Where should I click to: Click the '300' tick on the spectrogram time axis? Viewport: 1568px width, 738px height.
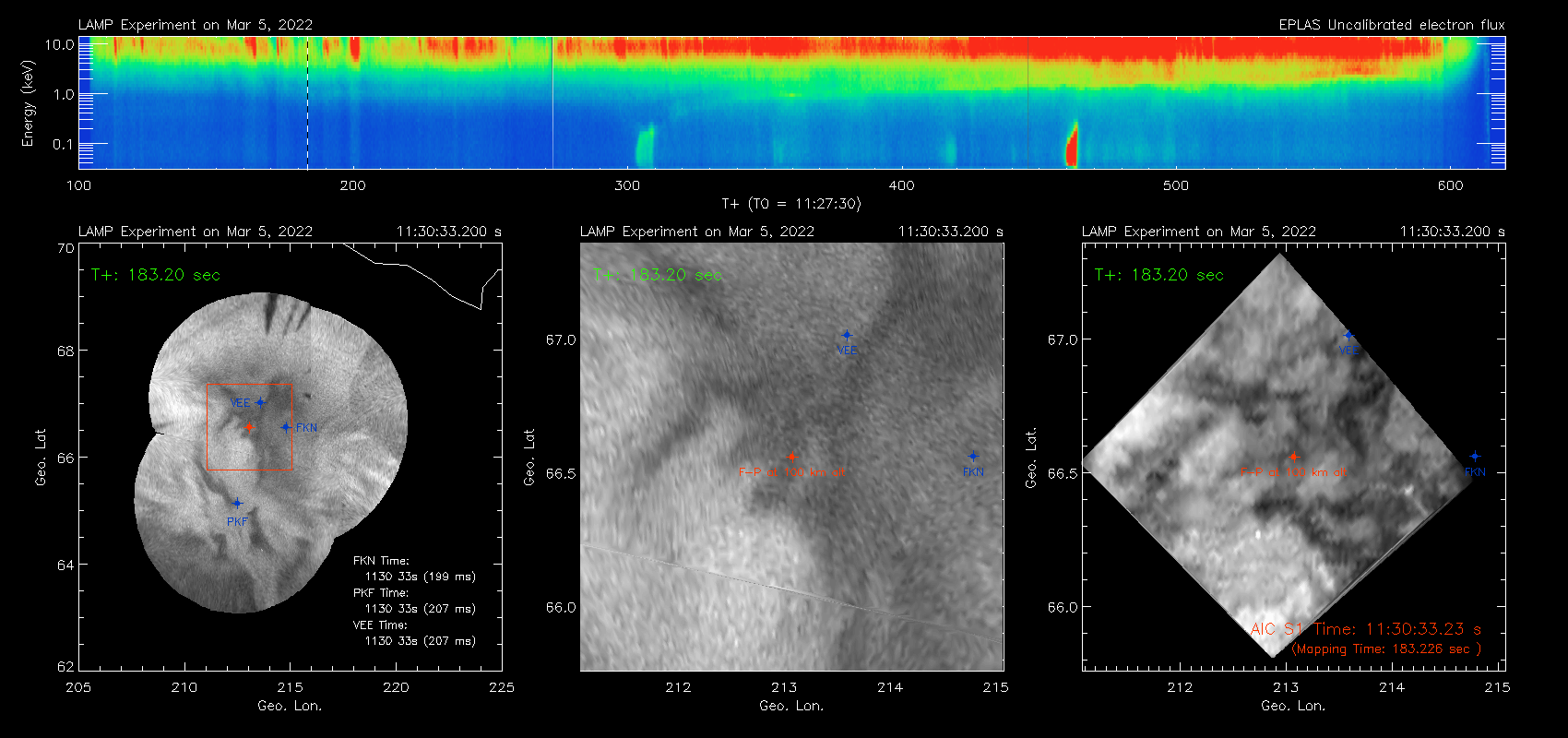point(627,185)
